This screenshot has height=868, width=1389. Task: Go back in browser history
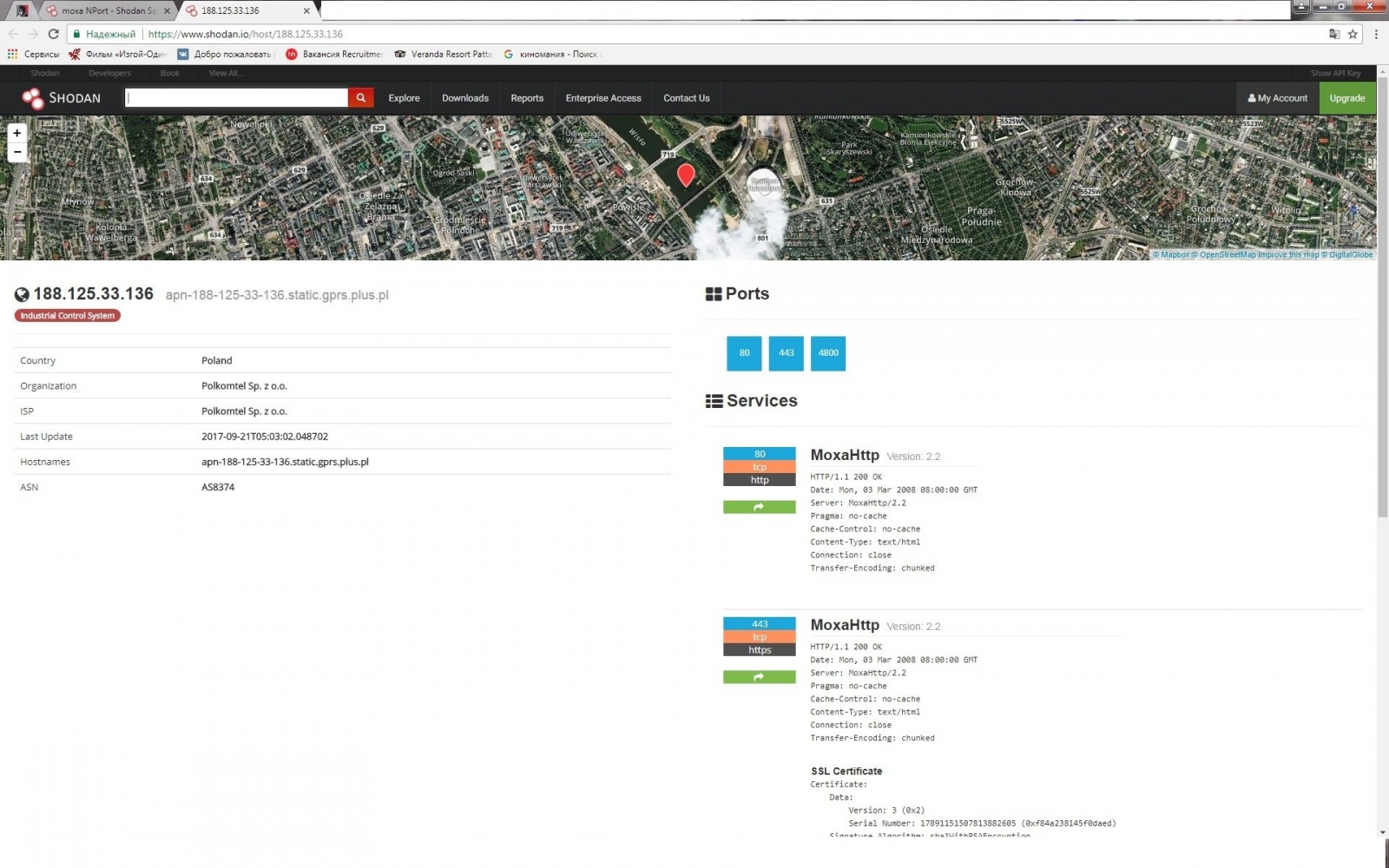coord(13,34)
